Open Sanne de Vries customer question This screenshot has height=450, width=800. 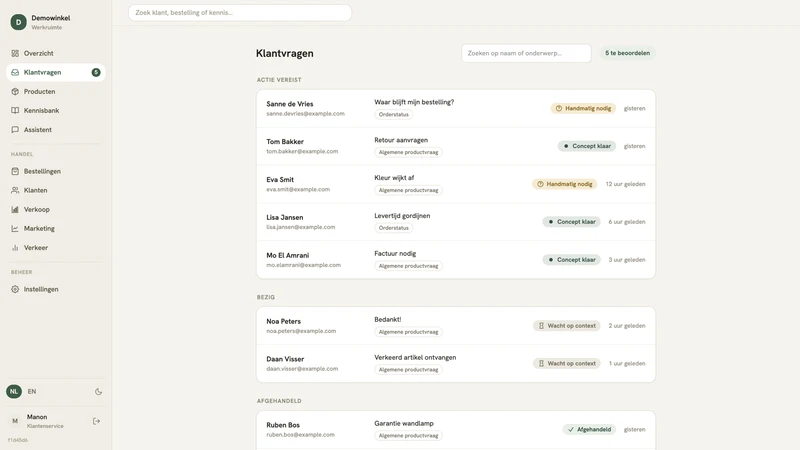pos(456,108)
